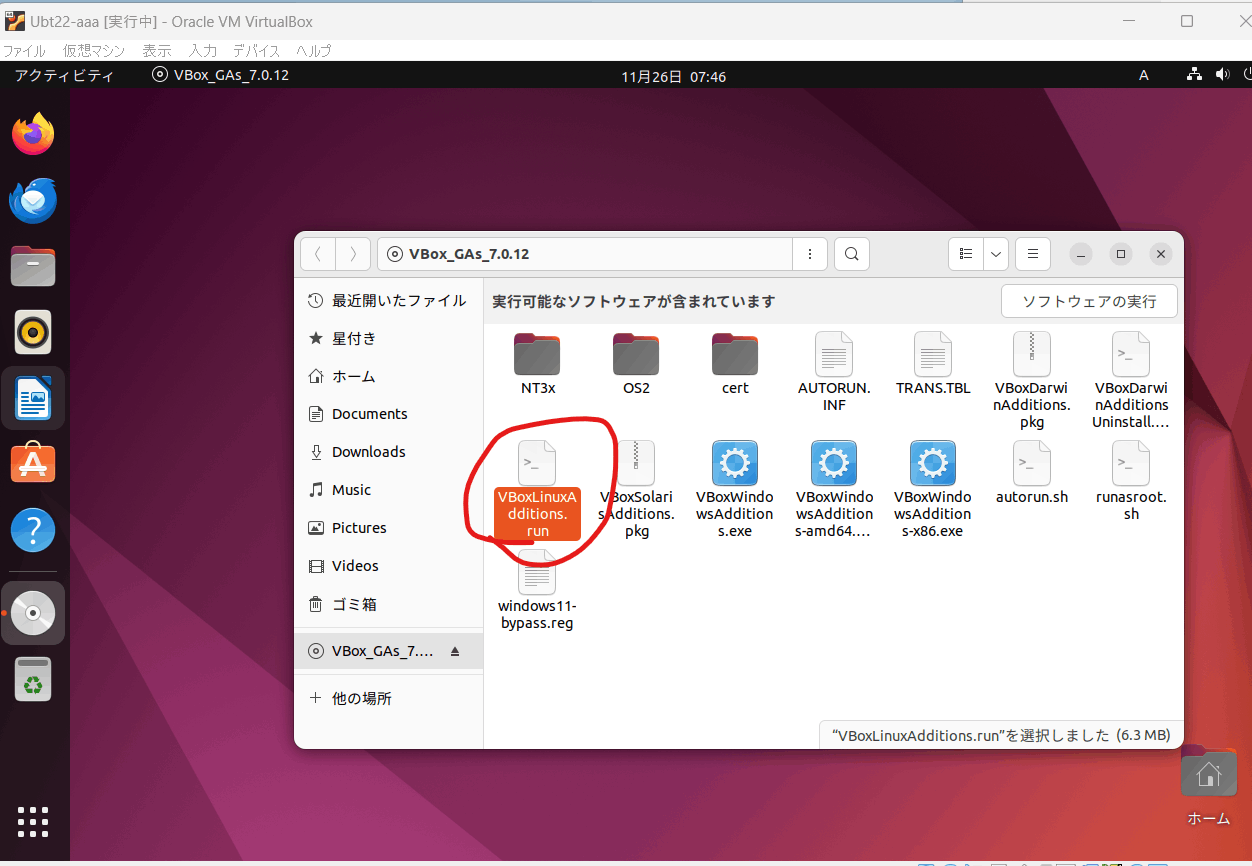Open Pictures in sidebar
1252x866 pixels.
[x=388, y=528]
